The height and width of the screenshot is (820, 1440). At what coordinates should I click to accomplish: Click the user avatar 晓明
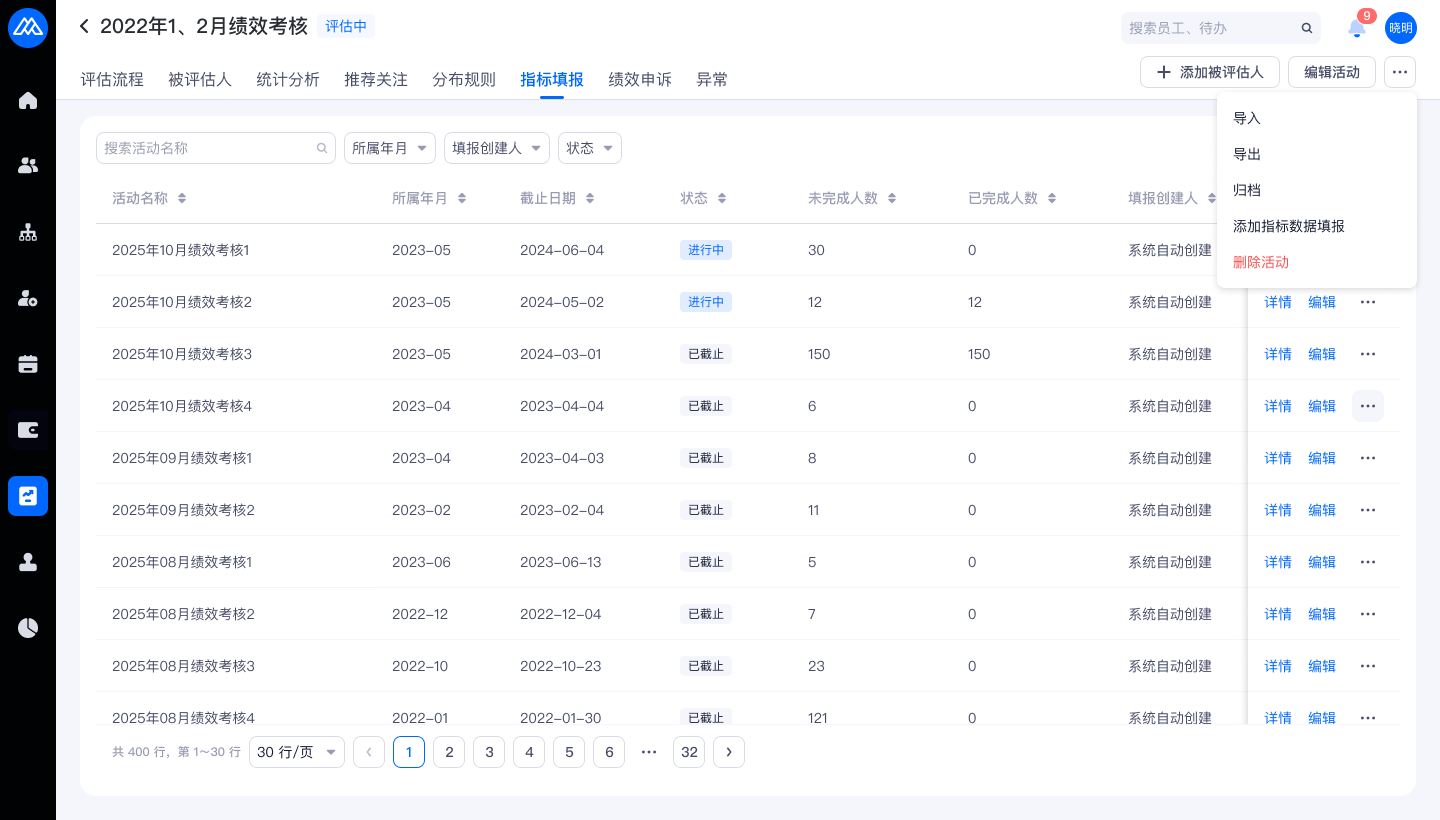coord(1400,28)
